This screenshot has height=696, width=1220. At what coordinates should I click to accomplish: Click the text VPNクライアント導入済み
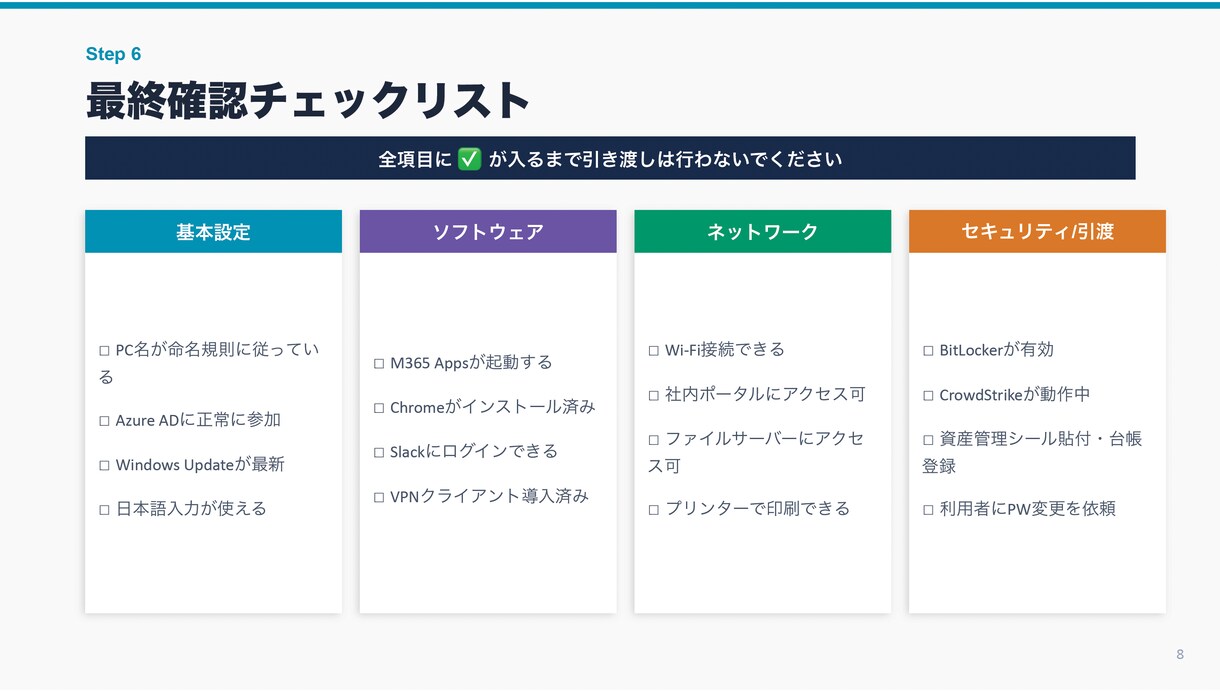pos(489,496)
